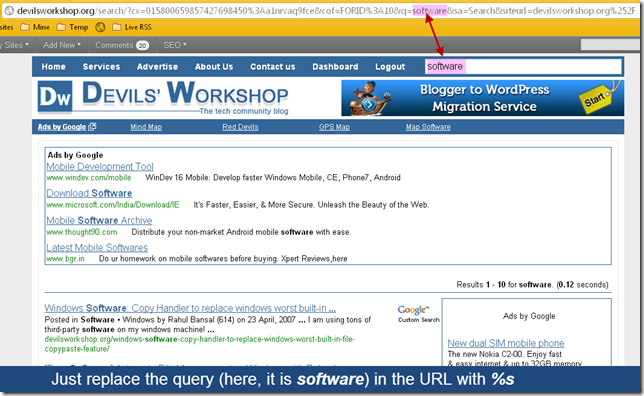The height and width of the screenshot is (396, 644).
Task: Click the address bar URL
Action: click(326, 10)
